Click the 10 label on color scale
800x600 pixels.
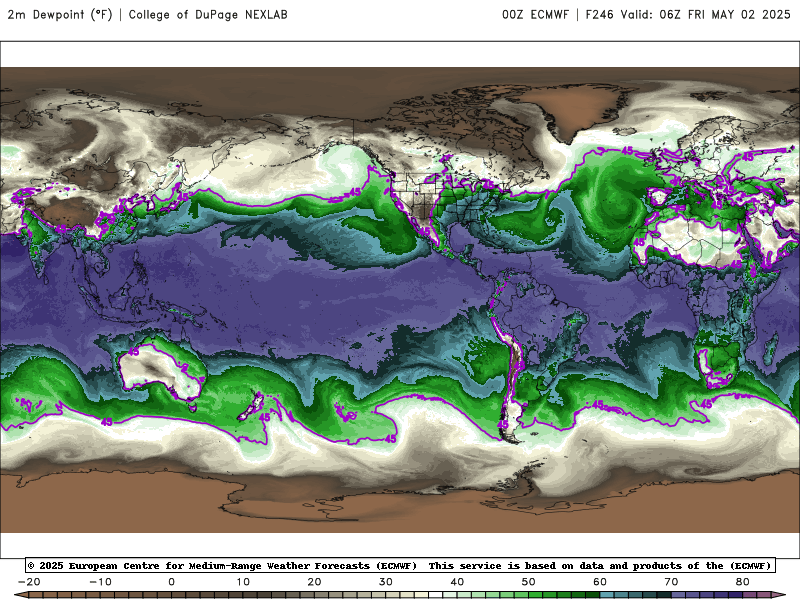243,582
